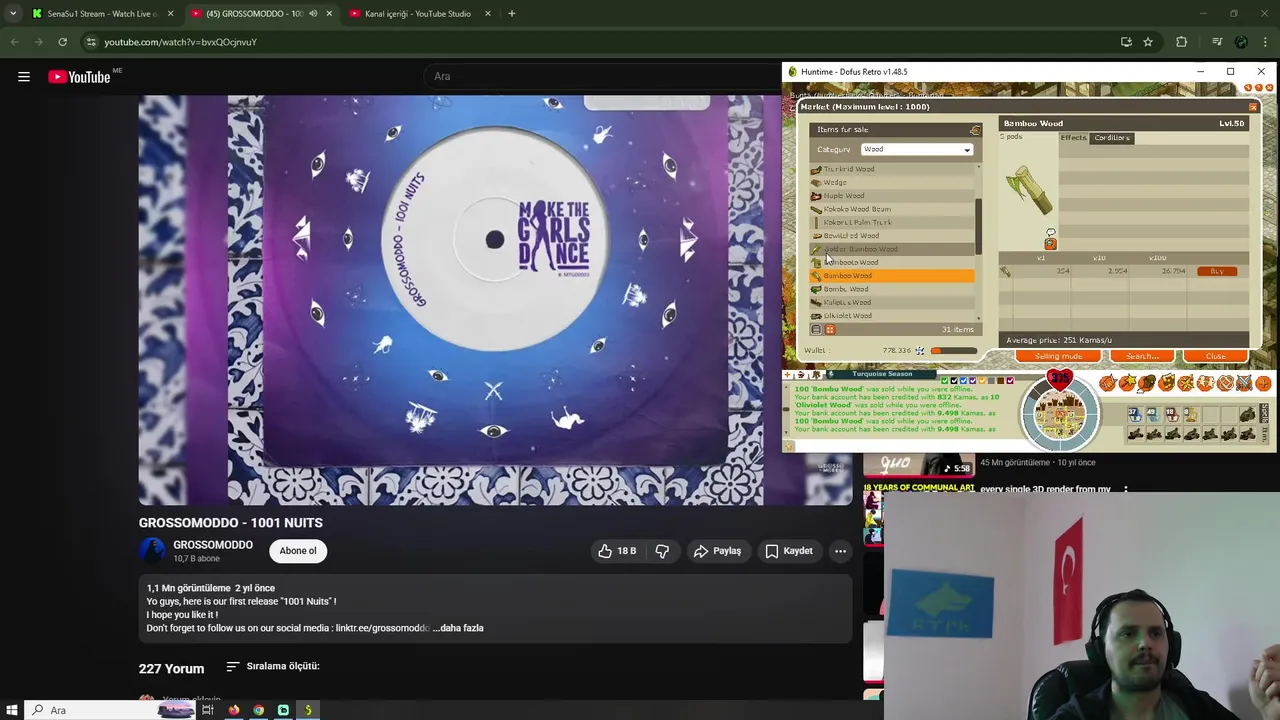
Task: Toggle the yellow chat channel filter checkbox
Action: click(x=982, y=380)
